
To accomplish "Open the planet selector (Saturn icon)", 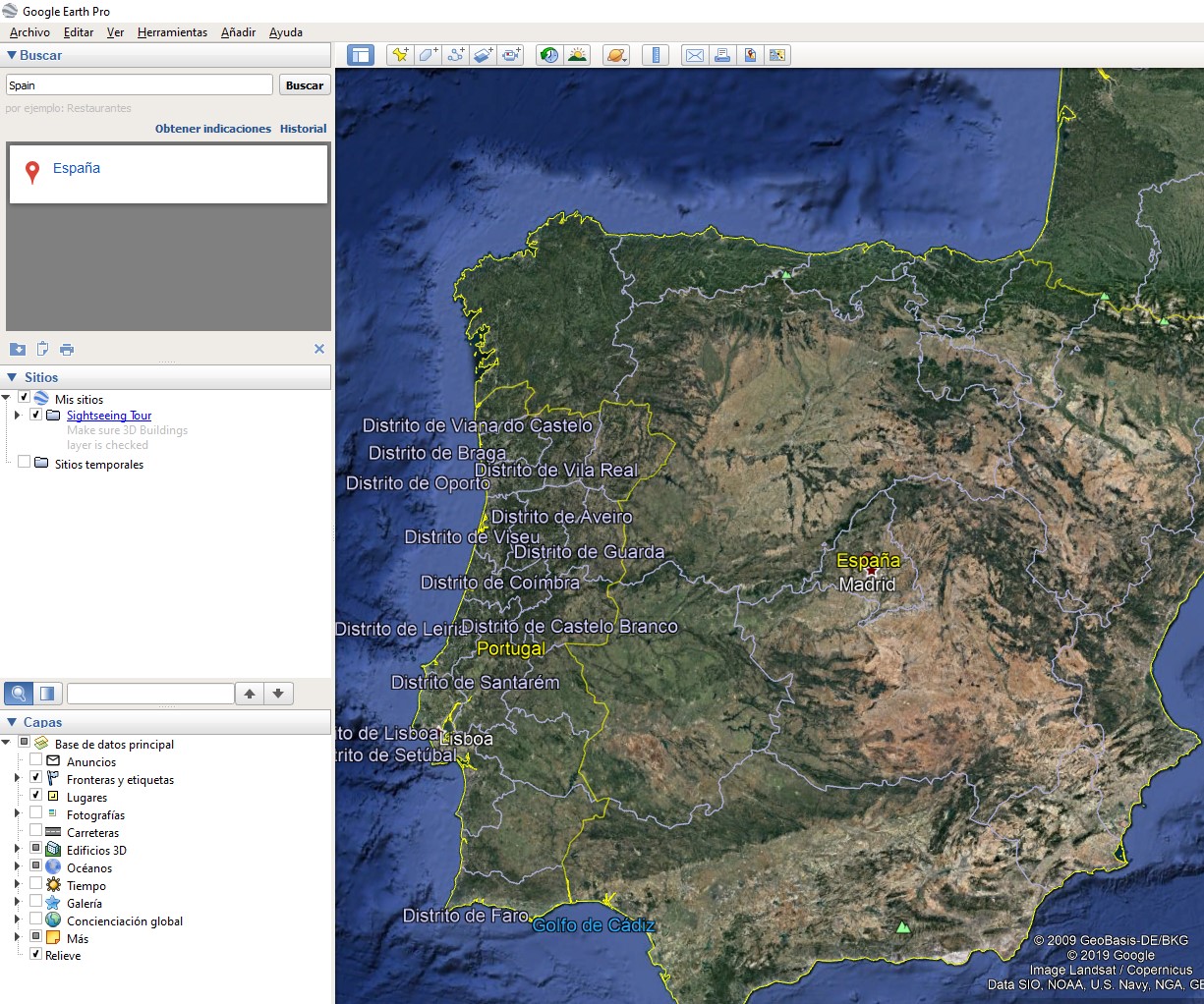I will (x=616, y=55).
